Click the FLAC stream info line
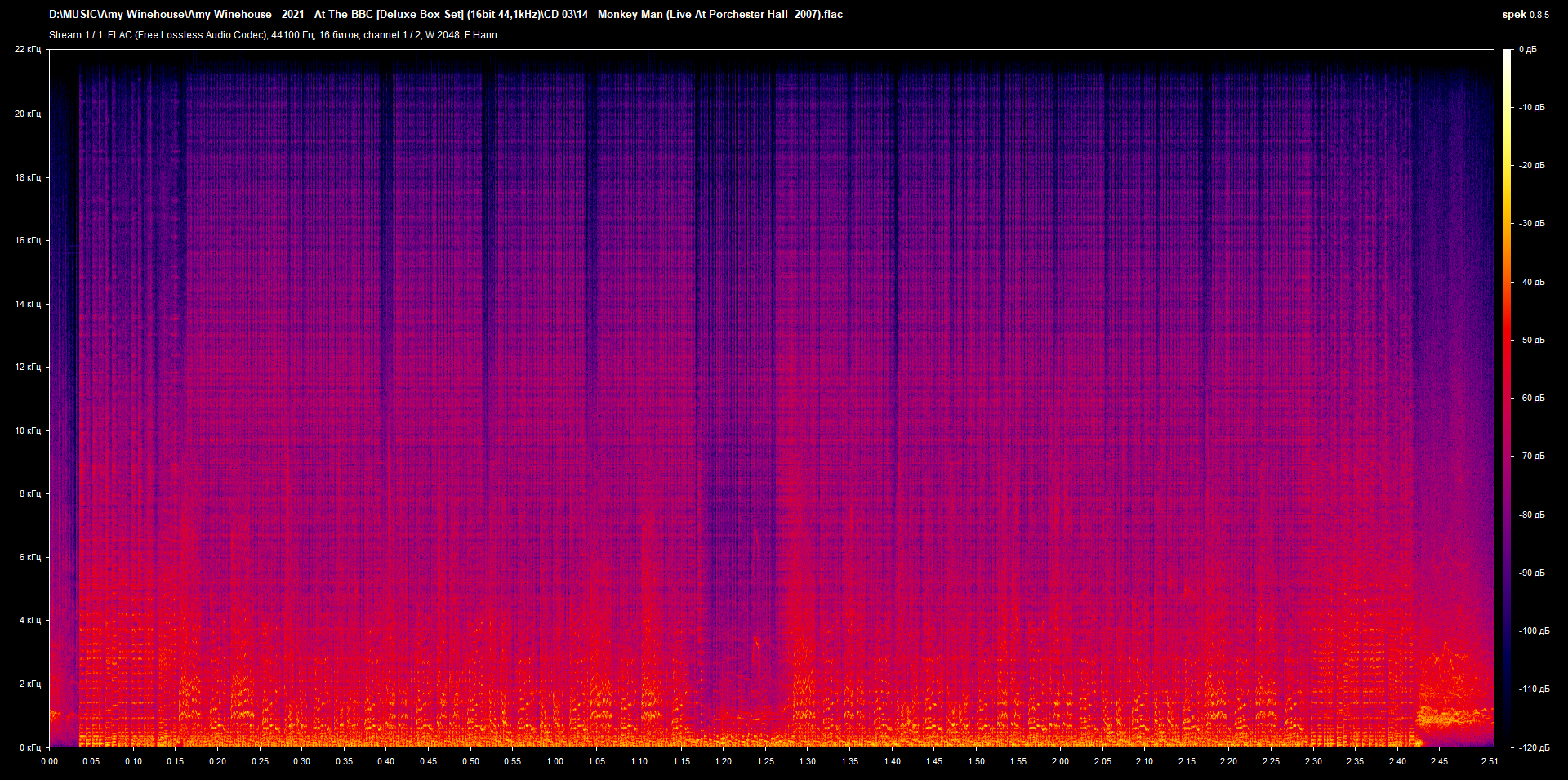The image size is (1568, 780). (273, 35)
